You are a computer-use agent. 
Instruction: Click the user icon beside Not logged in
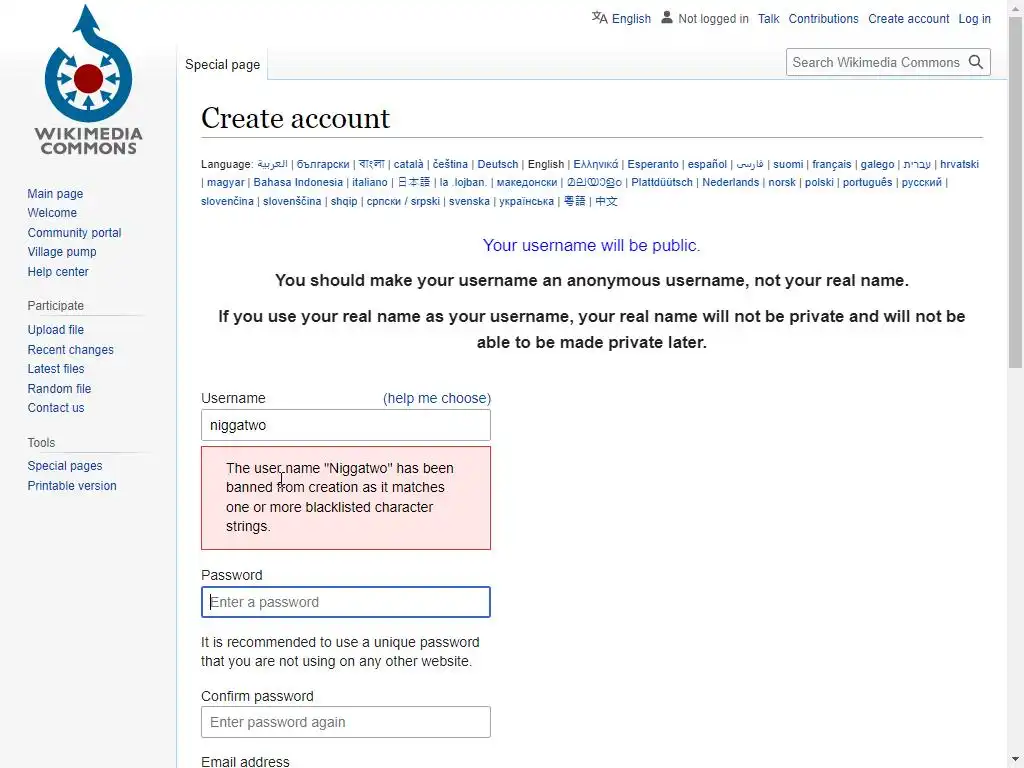pyautogui.click(x=666, y=18)
